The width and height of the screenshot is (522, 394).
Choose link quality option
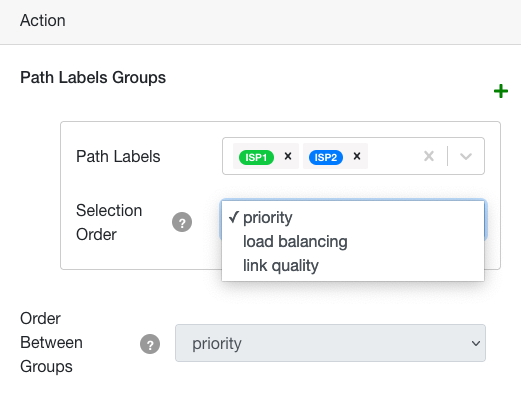[353, 266]
